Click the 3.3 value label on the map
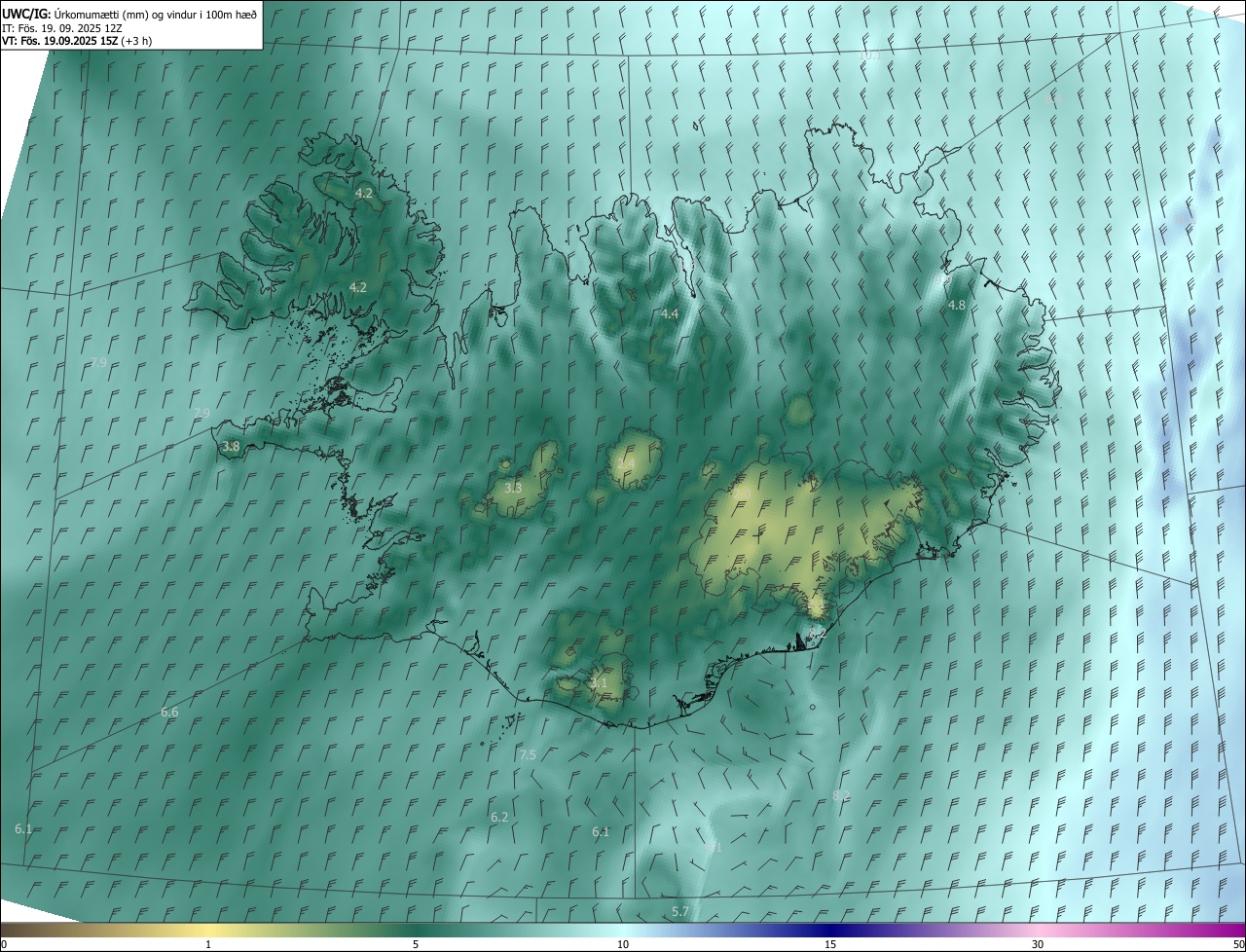Viewport: 1246px width, 952px height. tap(513, 488)
